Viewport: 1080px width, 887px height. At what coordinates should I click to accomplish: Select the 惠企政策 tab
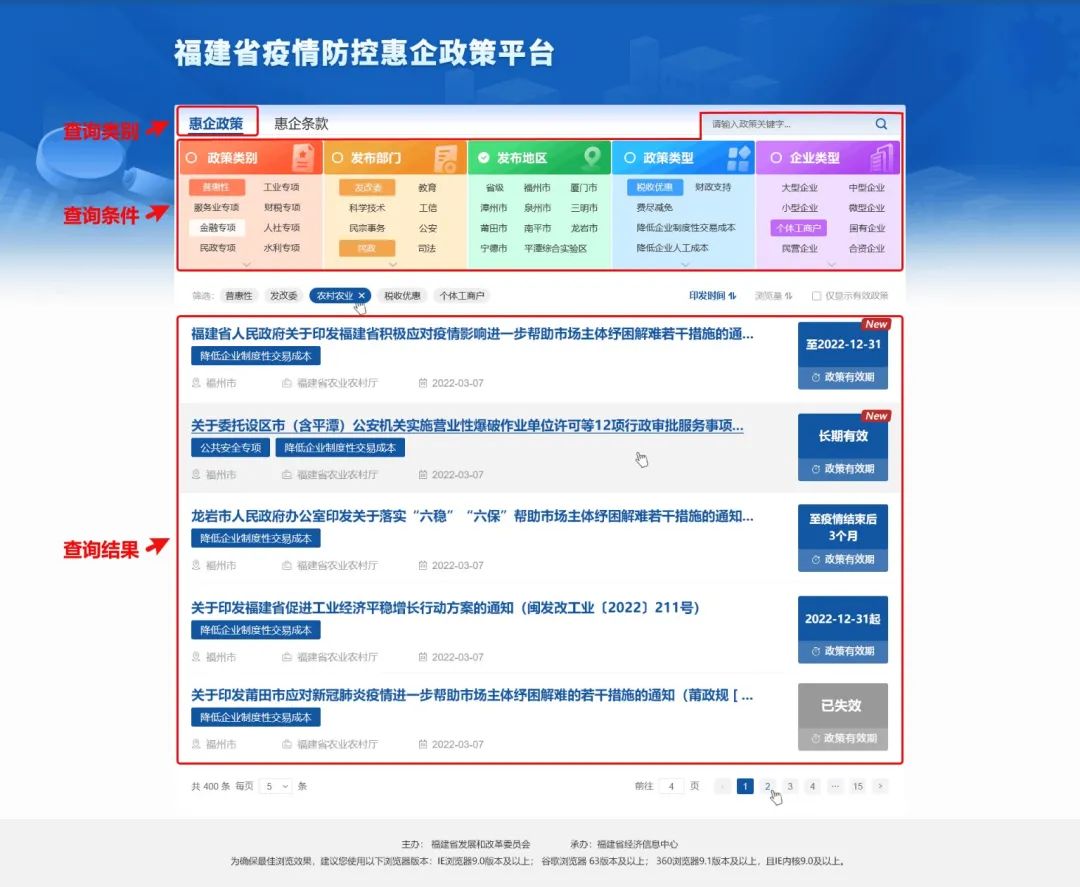click(216, 124)
